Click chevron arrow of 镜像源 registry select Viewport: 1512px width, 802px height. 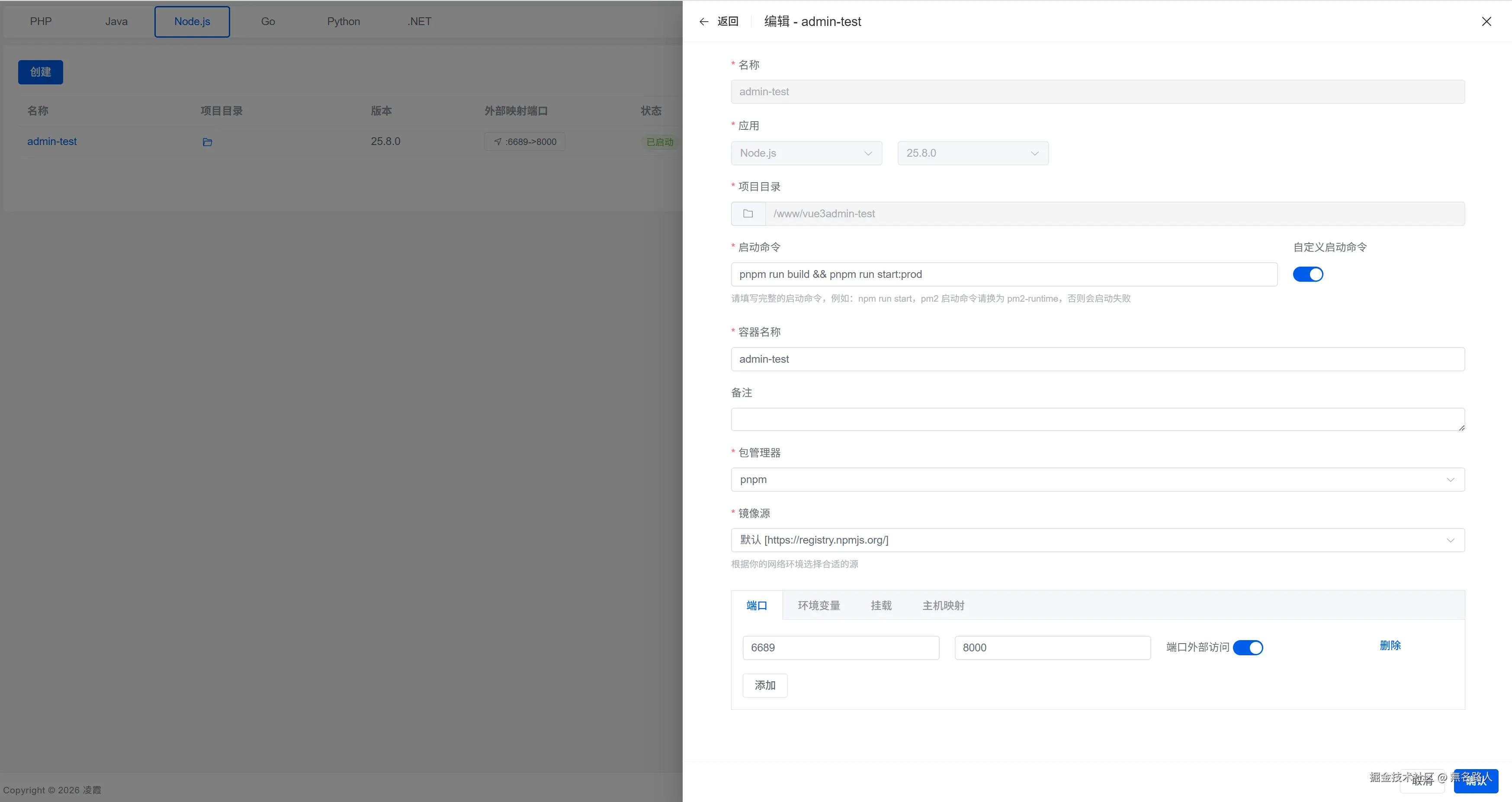[1450, 540]
